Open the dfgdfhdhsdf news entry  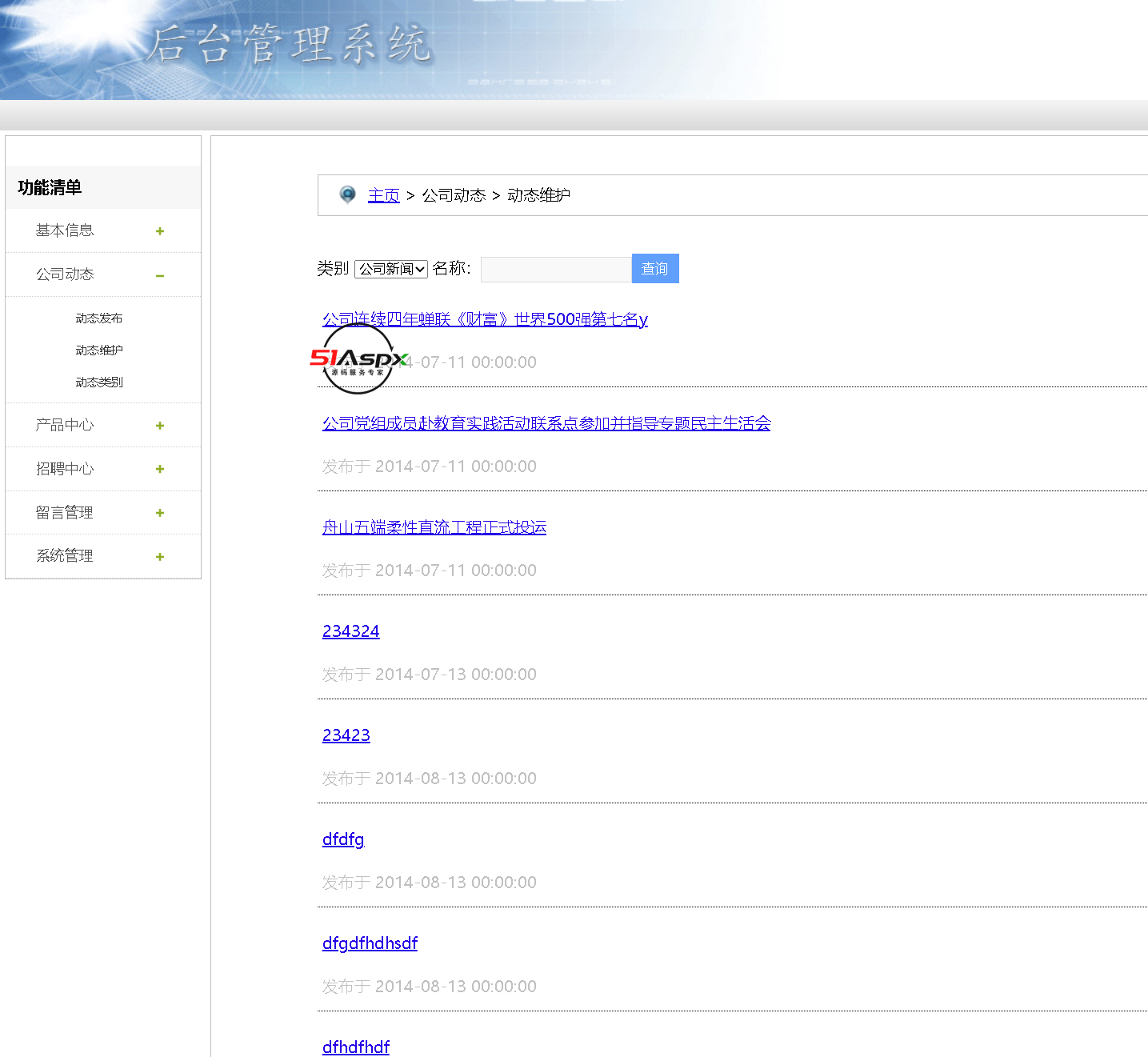pos(370,943)
